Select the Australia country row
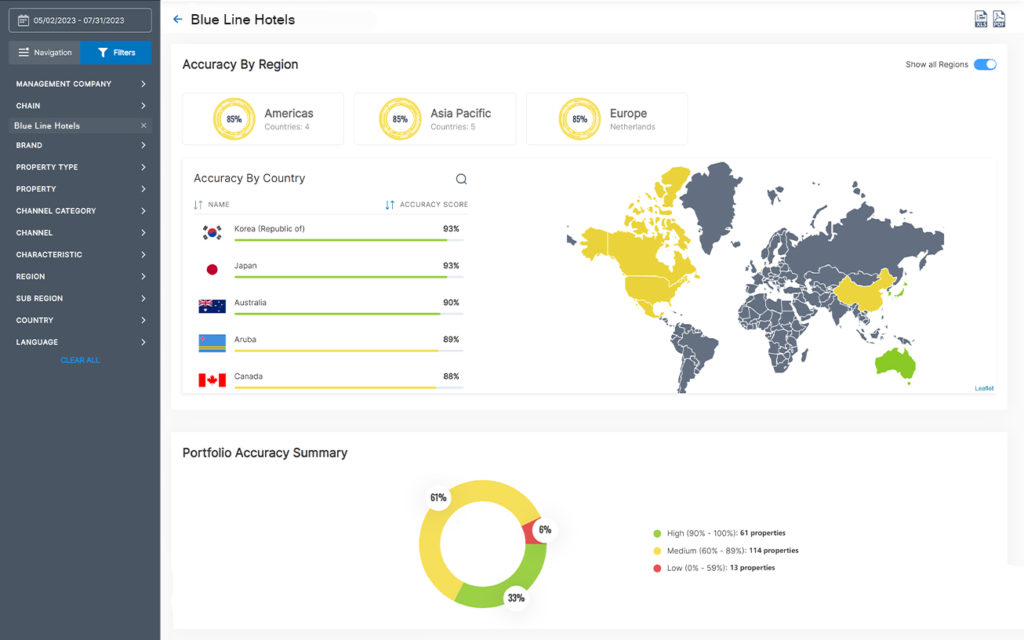This screenshot has height=640, width=1024. tap(330, 306)
